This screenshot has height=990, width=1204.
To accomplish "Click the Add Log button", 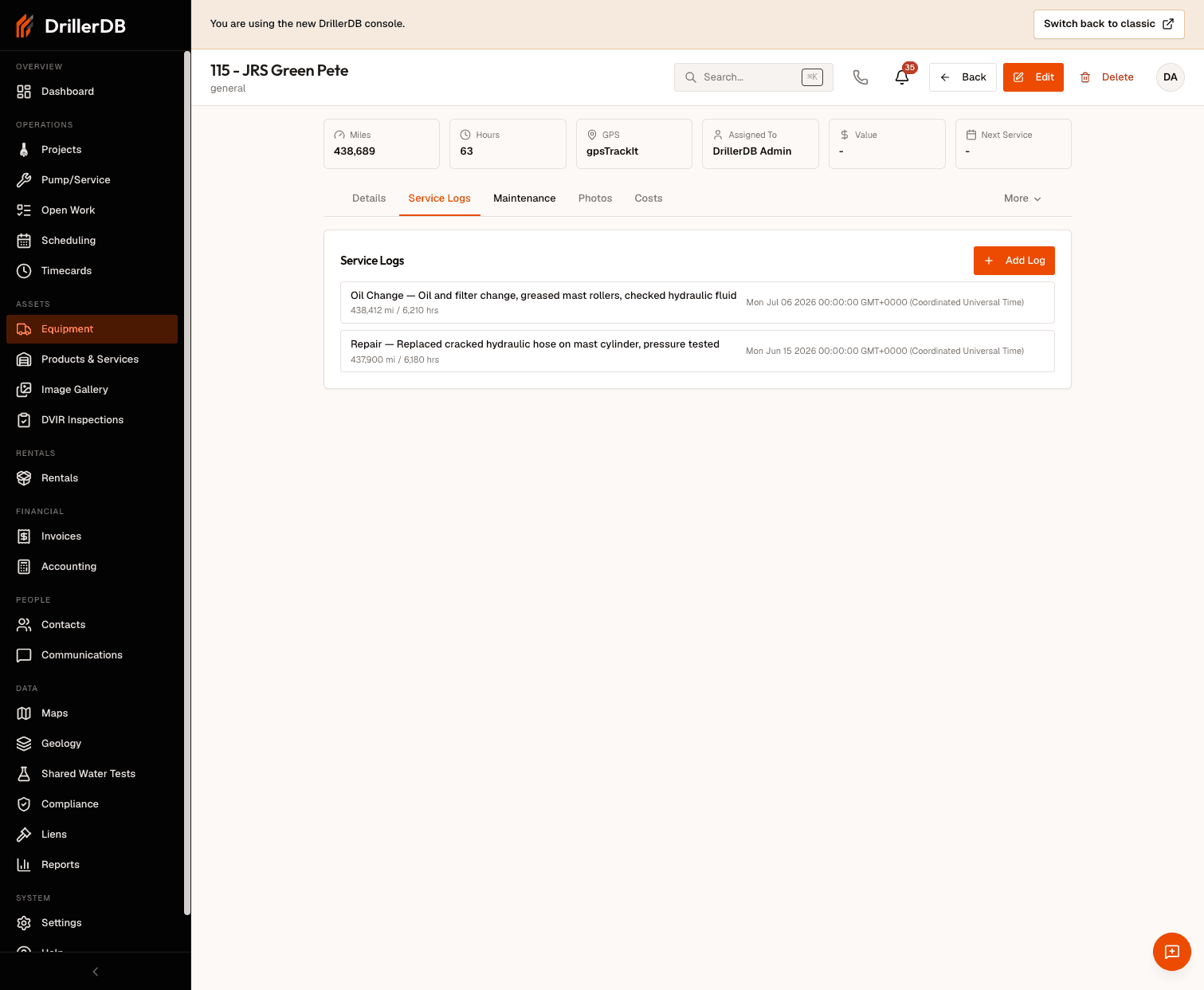I will click(x=1014, y=261).
